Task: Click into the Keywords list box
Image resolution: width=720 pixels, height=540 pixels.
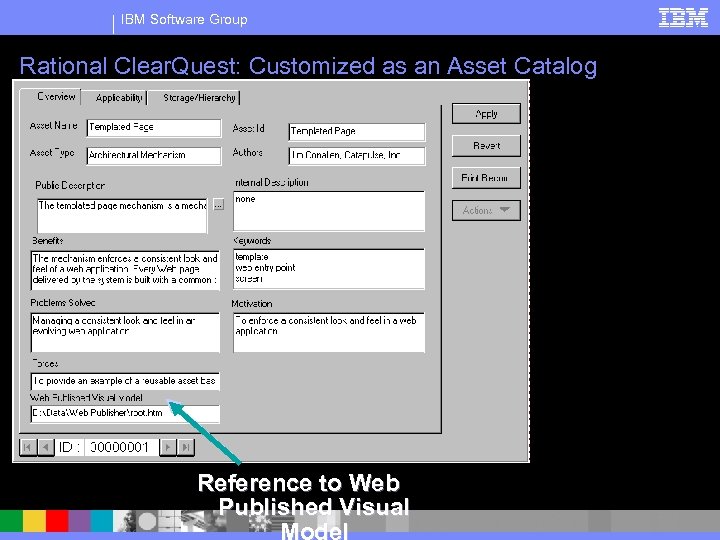Action: tap(329, 269)
